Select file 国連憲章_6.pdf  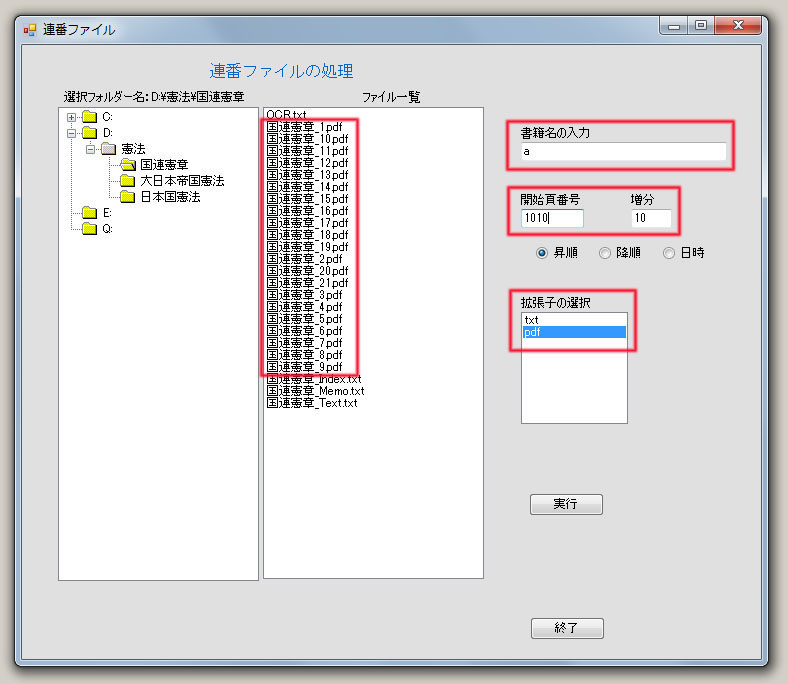click(304, 331)
